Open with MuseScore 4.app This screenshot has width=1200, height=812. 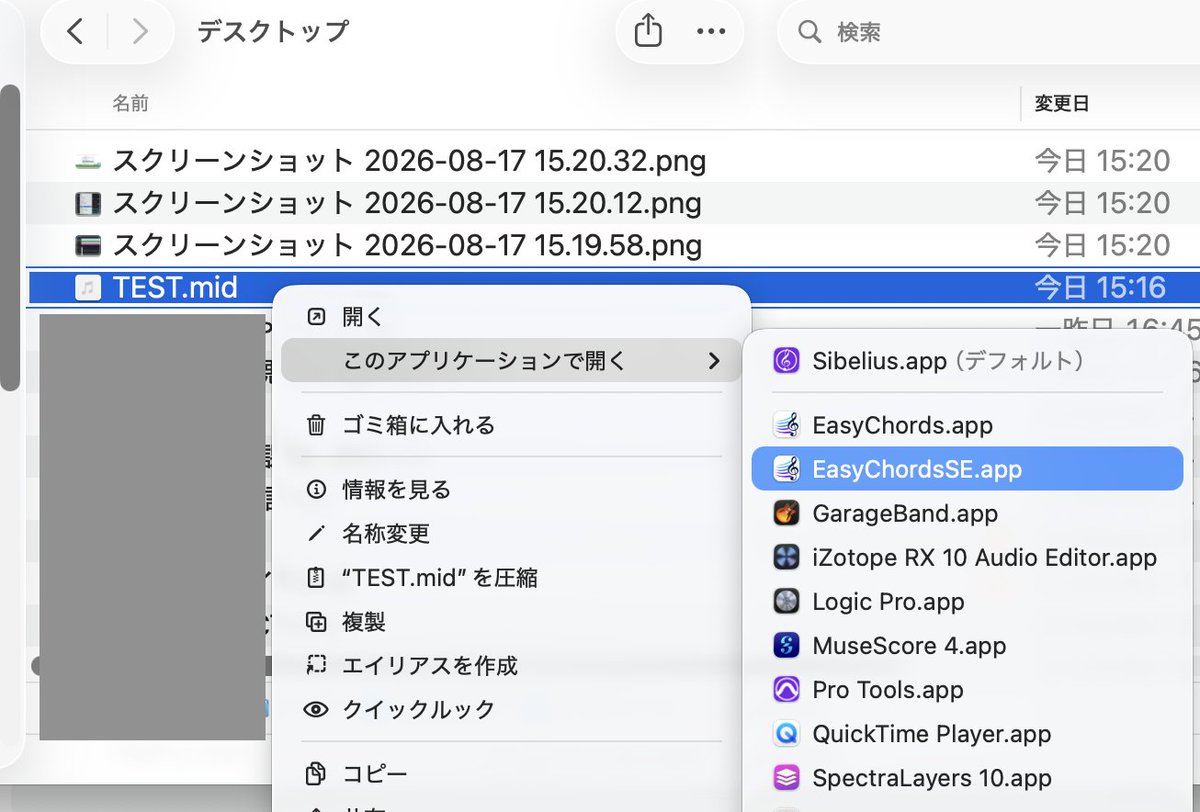pyautogui.click(x=967, y=645)
